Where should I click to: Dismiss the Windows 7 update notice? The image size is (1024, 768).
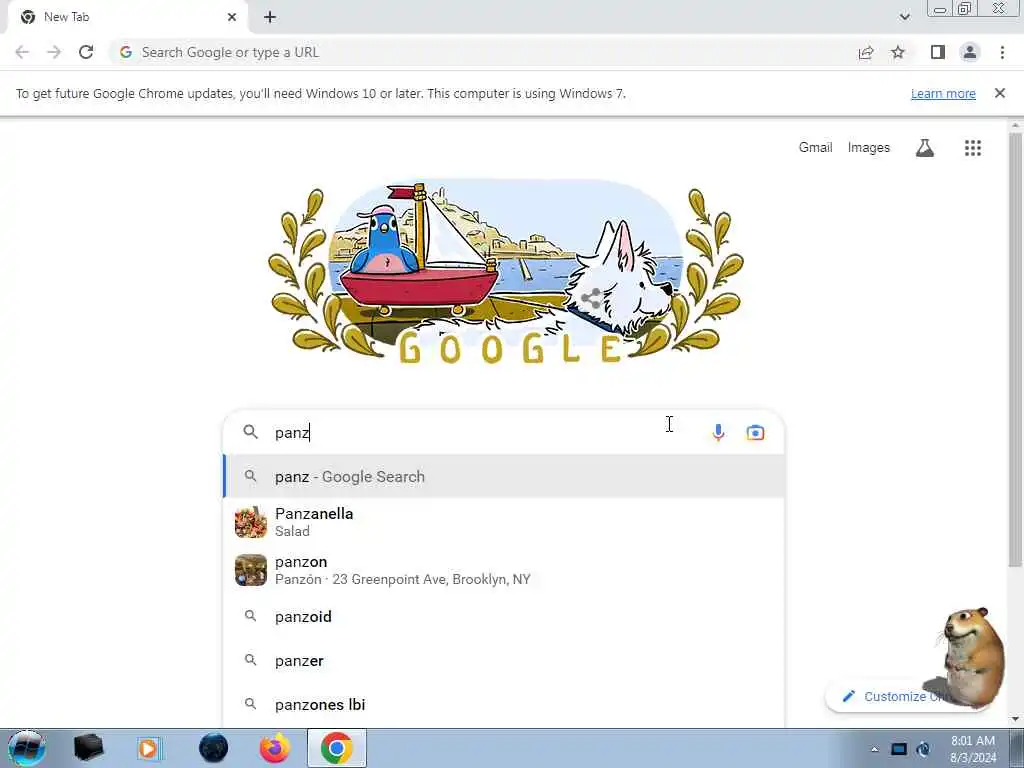pyautogui.click(x=1000, y=93)
